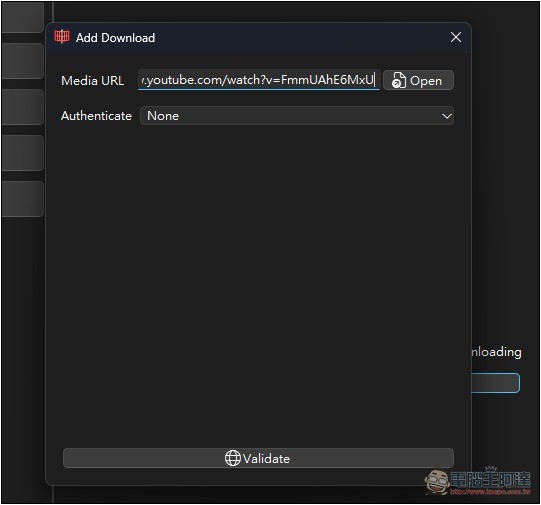541x505 pixels.
Task: Select the fourth sidebar navigation item
Action: 22,153
